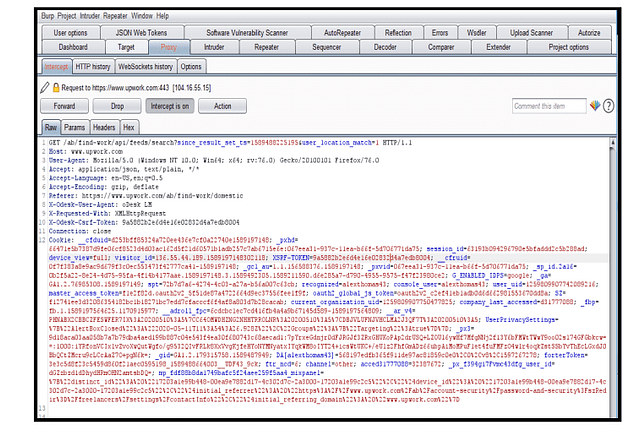Screen dimensions: 640x441
Task: Click the pencil edit icon beside request target
Action: coord(45,87)
